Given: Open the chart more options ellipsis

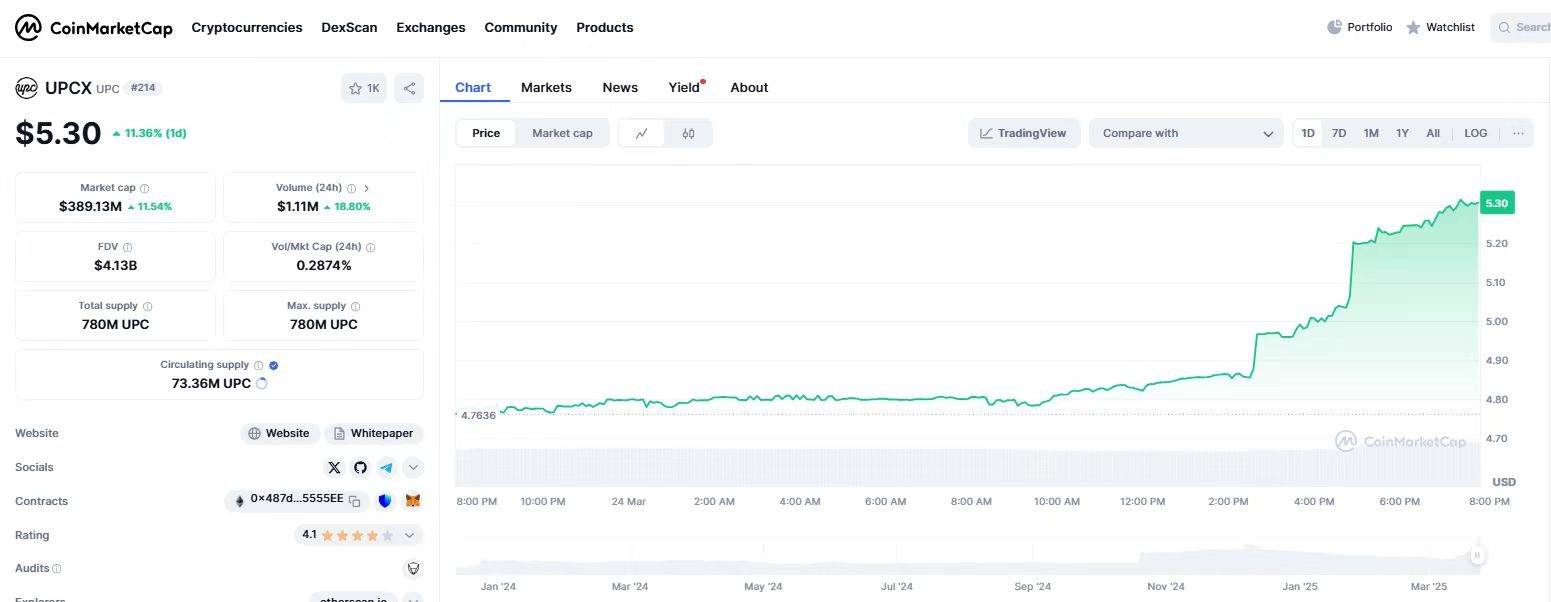Looking at the screenshot, I should [1518, 133].
